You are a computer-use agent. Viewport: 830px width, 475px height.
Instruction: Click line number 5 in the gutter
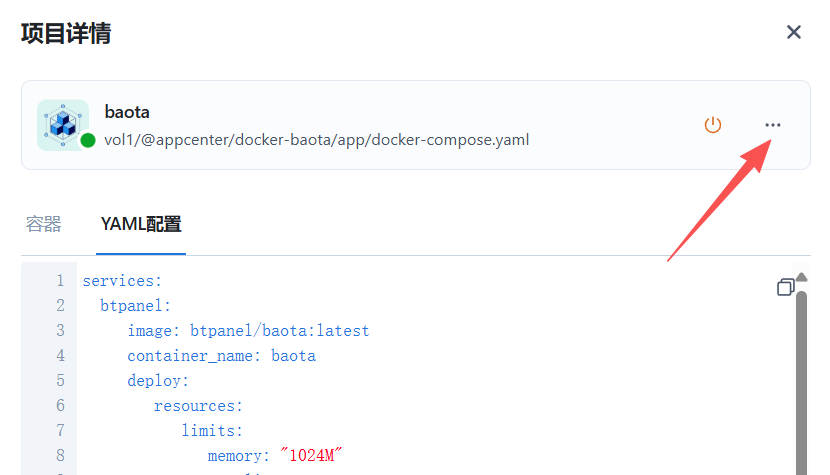coord(60,380)
